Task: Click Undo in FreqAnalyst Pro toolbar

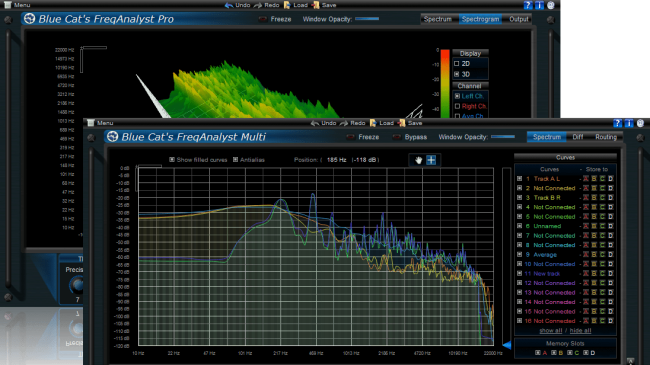Action: 238,5
